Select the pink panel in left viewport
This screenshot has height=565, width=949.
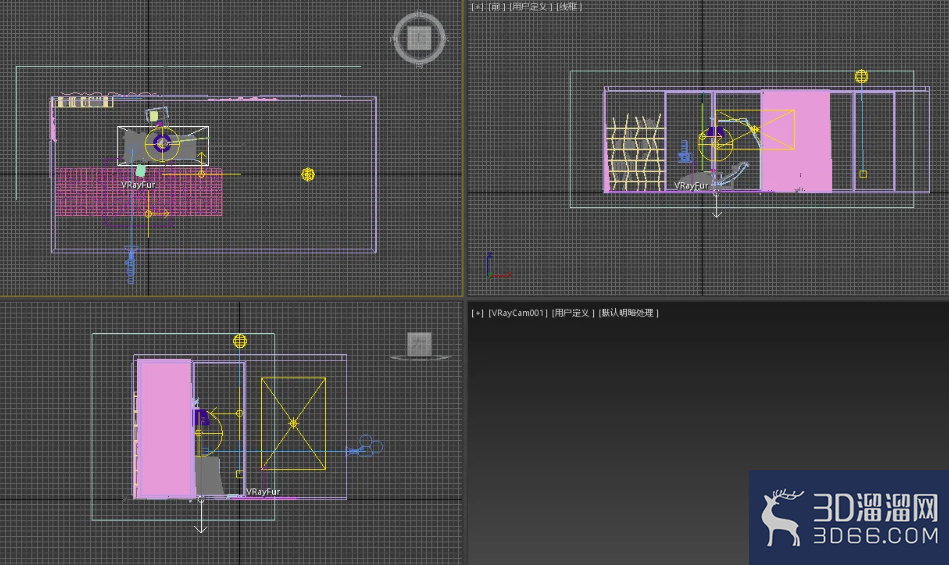click(x=165, y=428)
